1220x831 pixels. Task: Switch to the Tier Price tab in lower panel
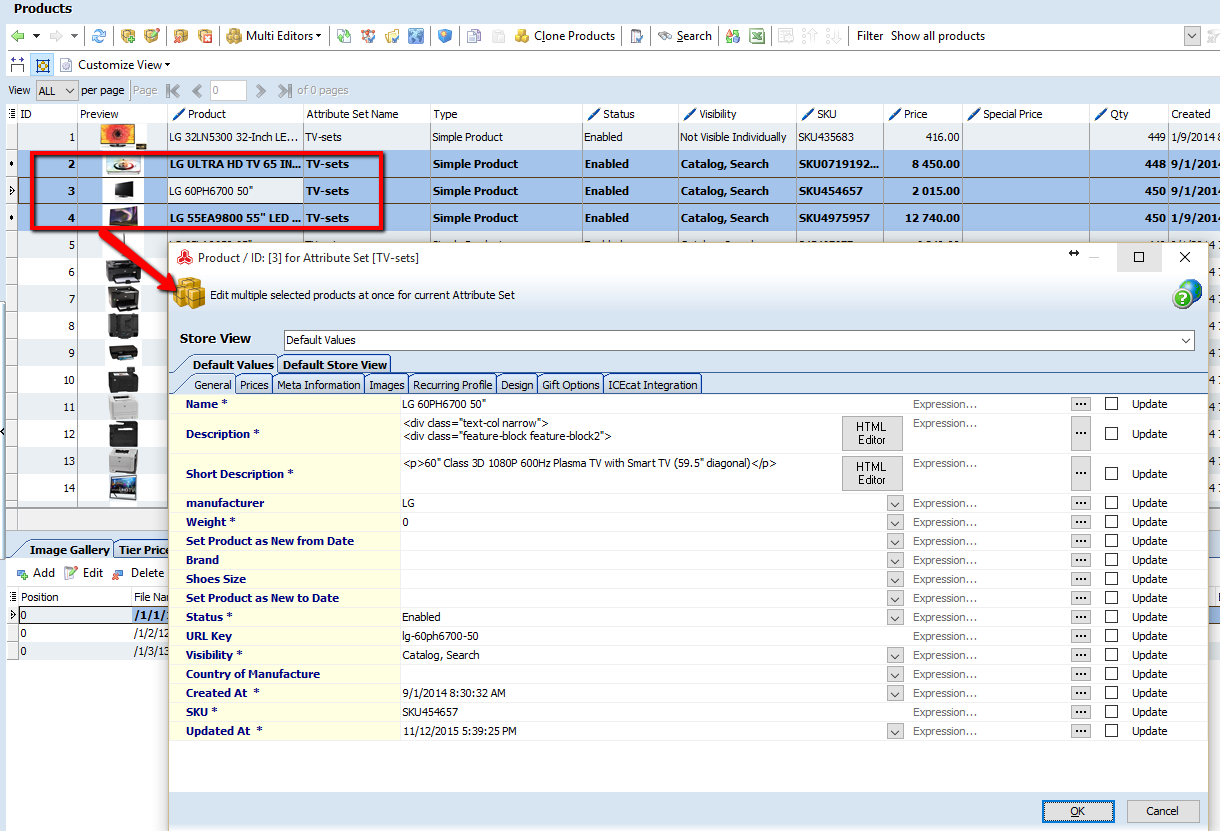[143, 550]
